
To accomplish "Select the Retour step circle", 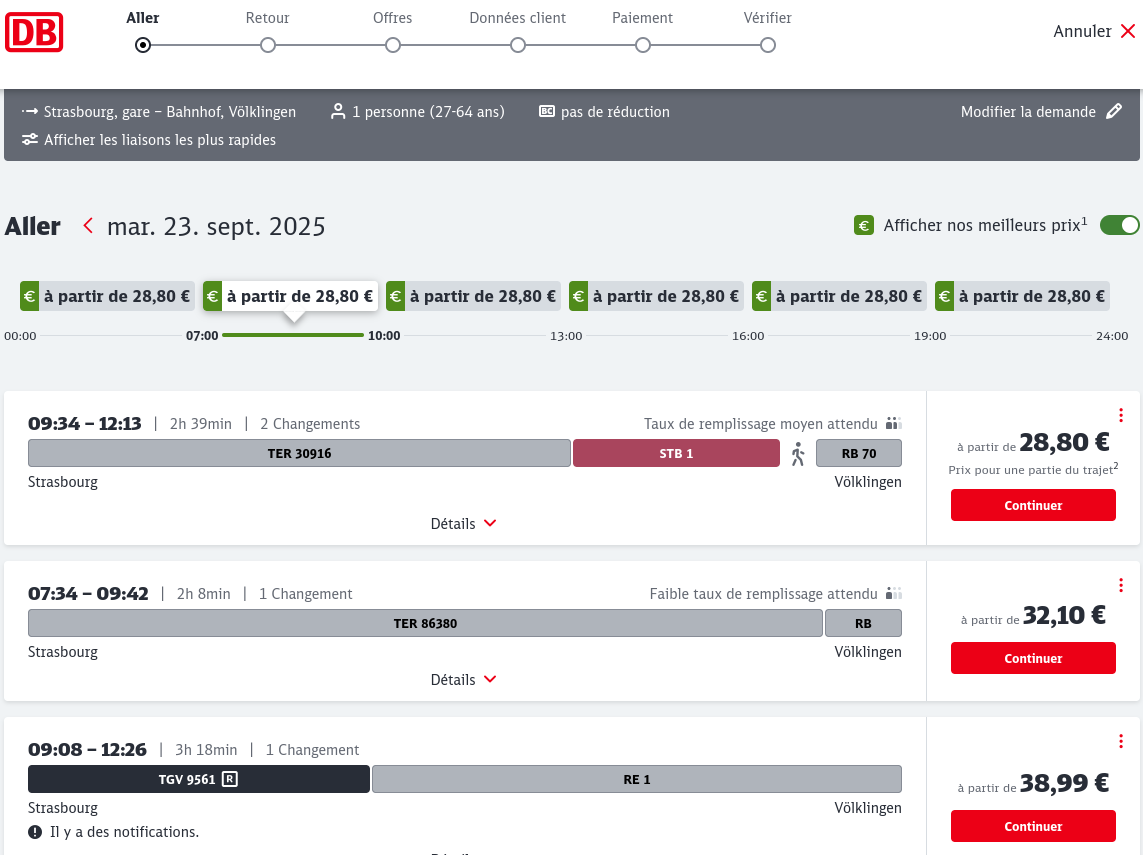I will pyautogui.click(x=268, y=45).
